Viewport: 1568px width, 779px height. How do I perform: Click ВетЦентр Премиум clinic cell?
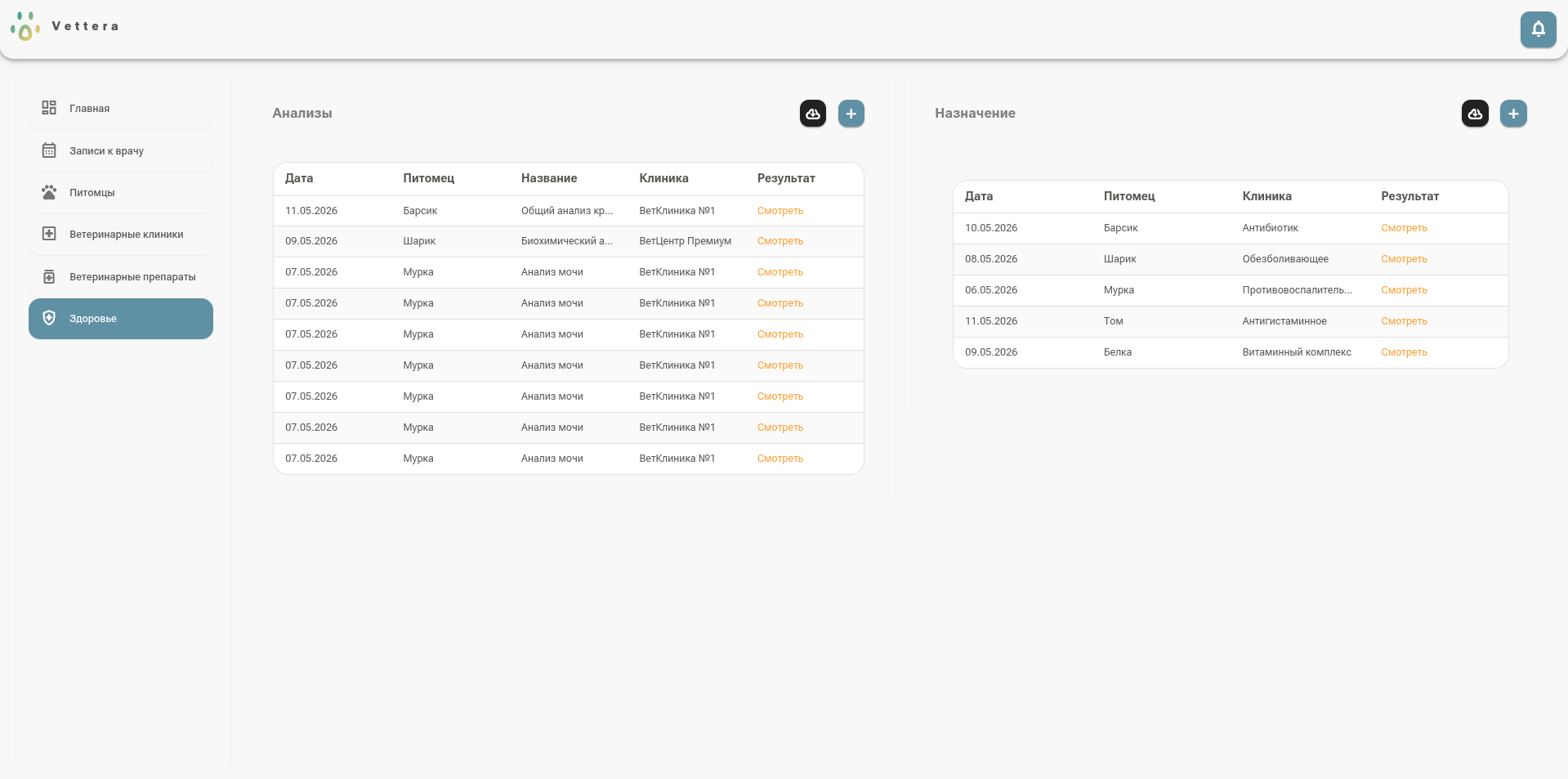pyautogui.click(x=685, y=241)
